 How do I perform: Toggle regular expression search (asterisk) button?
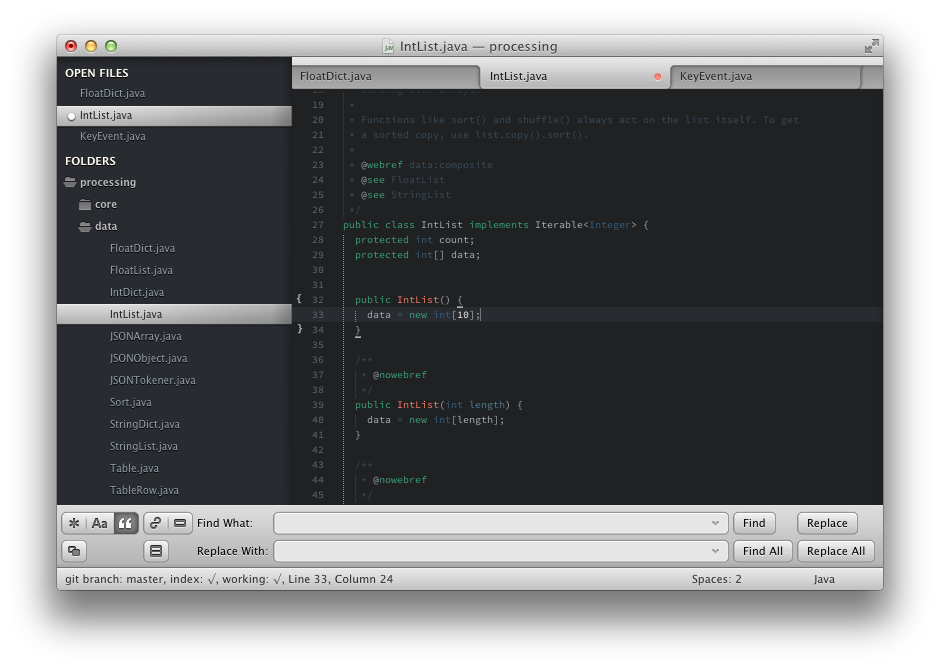74,523
